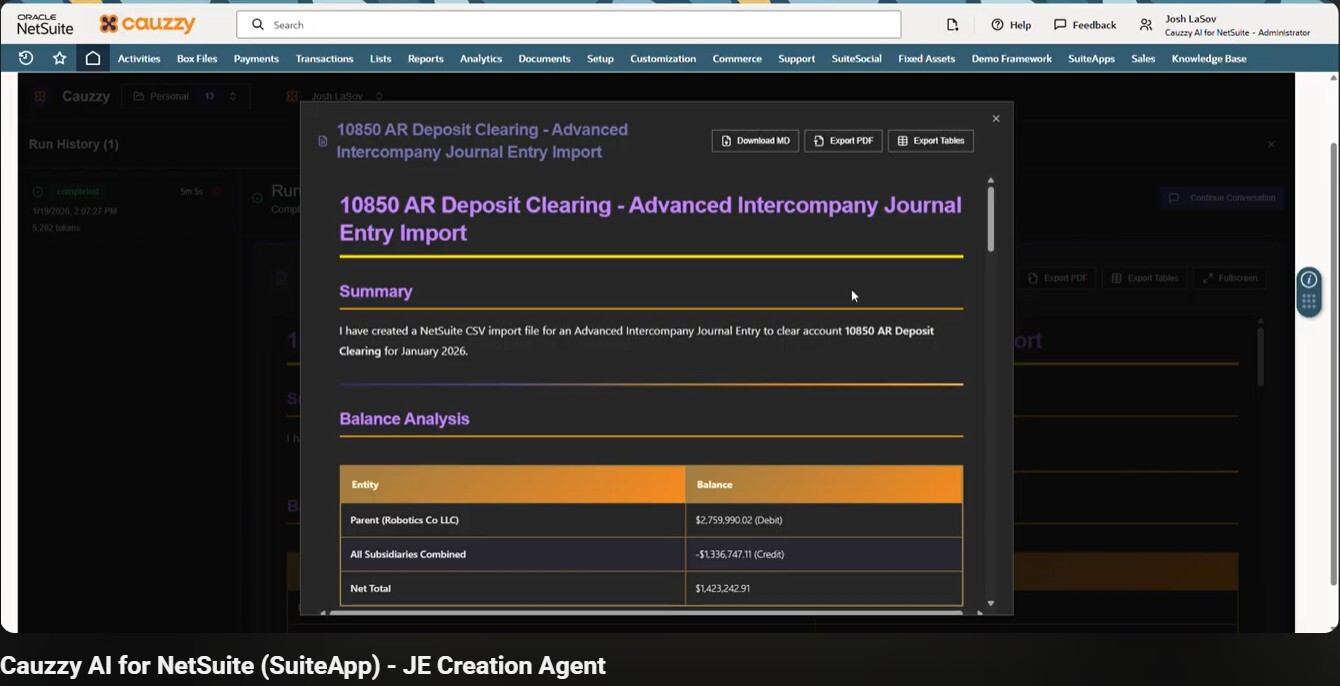Open the Fixed Assets menu

(926, 59)
